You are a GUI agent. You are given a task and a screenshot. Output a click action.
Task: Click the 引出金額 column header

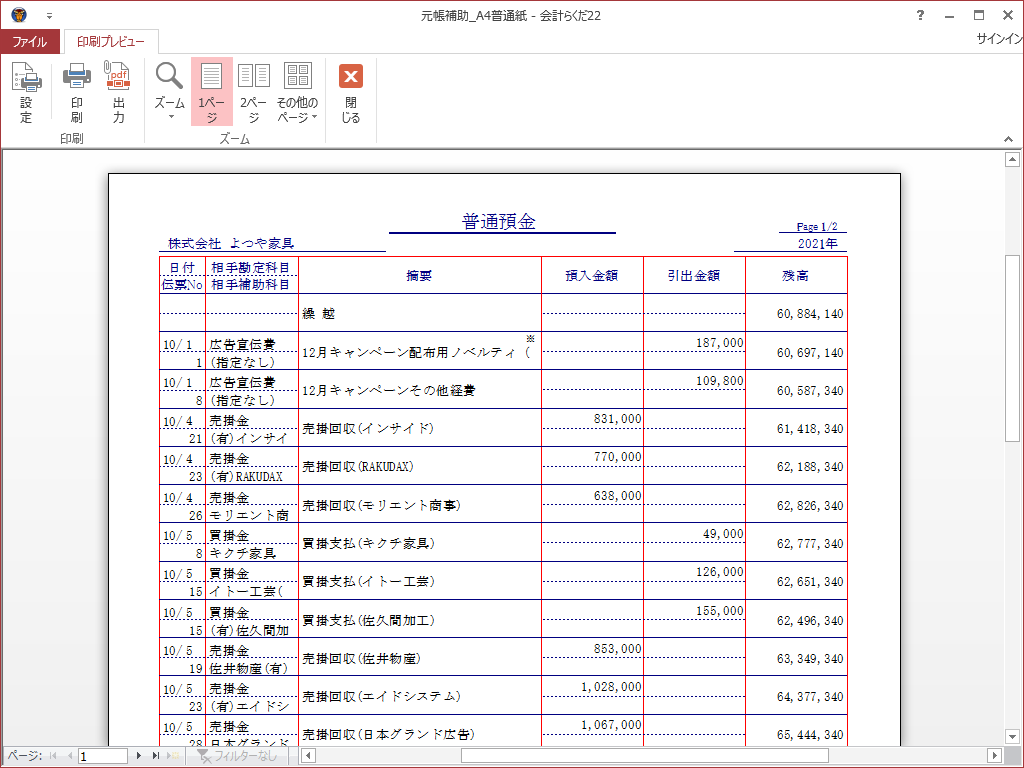[694, 276]
